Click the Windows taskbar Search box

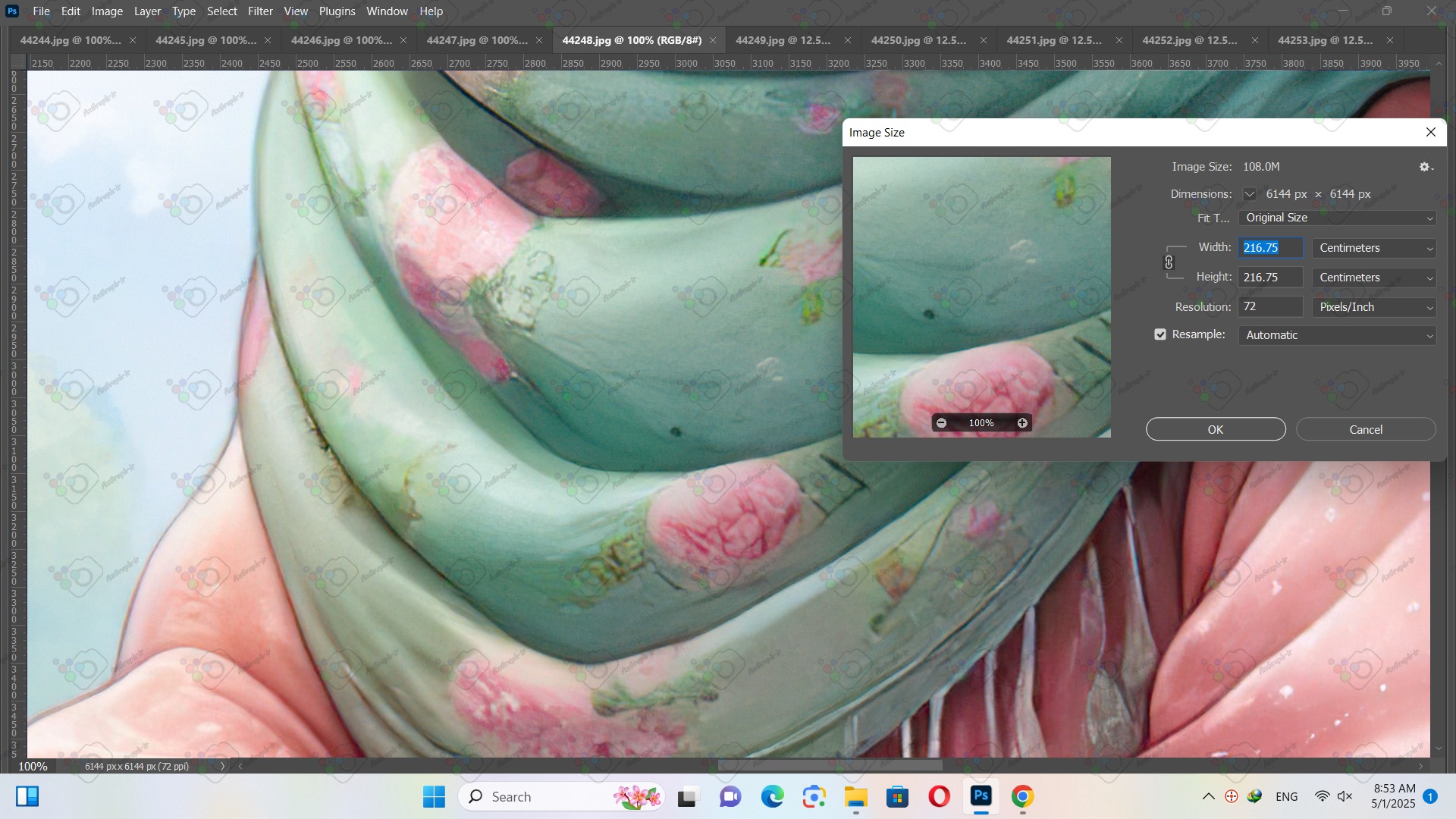[561, 796]
